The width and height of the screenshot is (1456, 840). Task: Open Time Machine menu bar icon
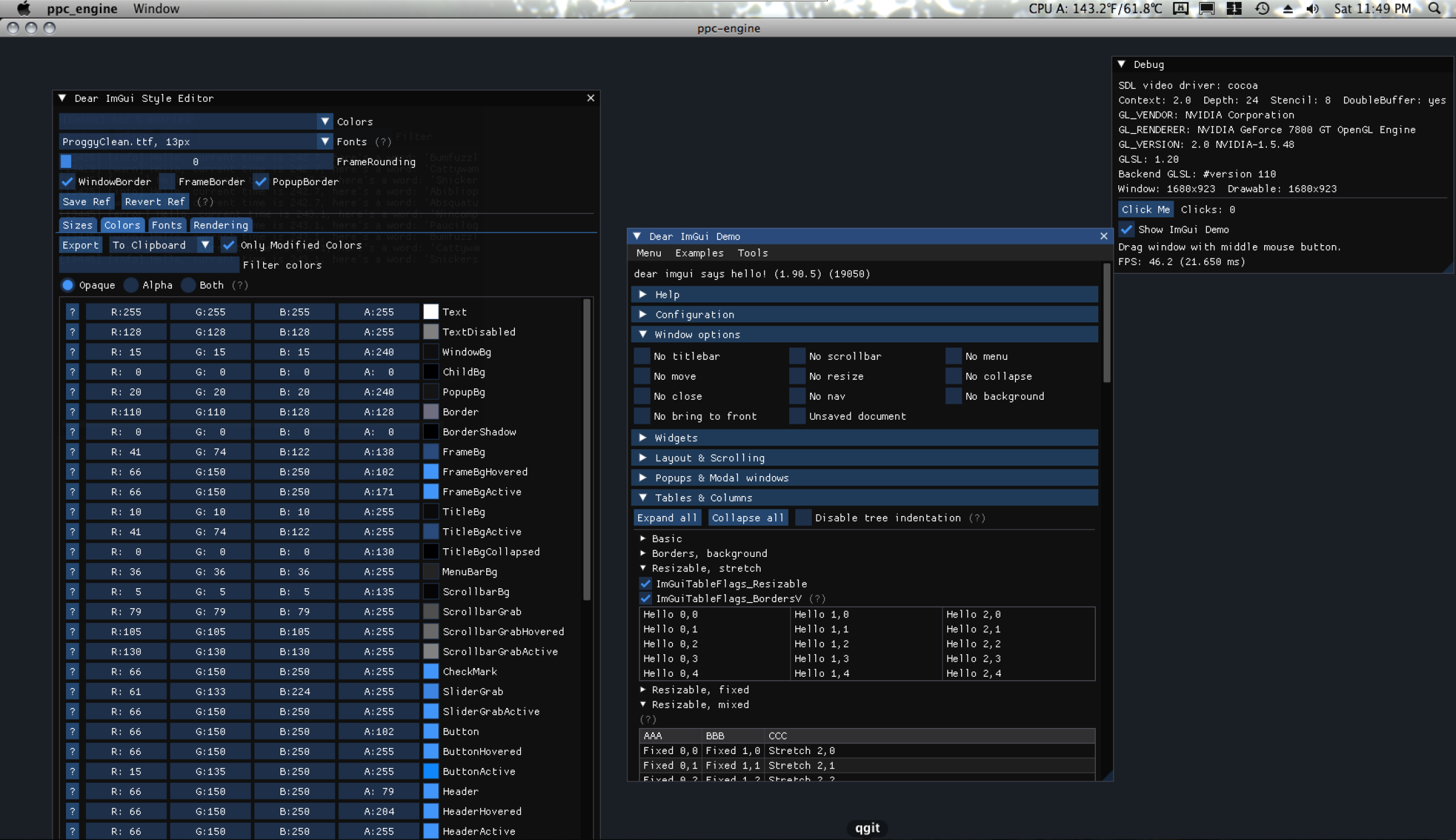[1262, 9]
